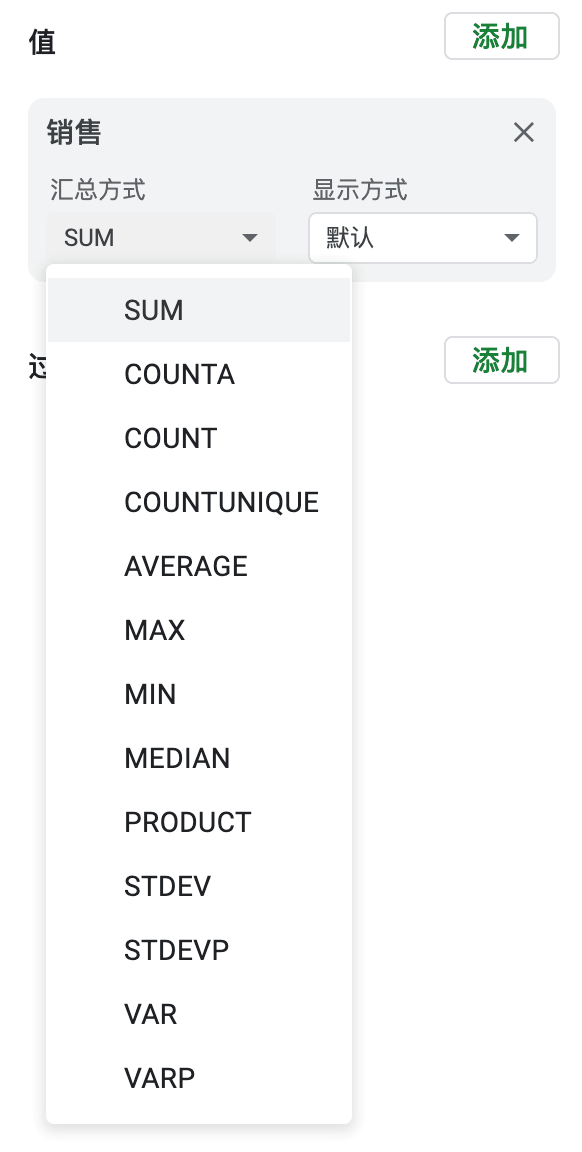Select SUM from the list
The width and height of the screenshot is (582, 1152).
click(198, 310)
